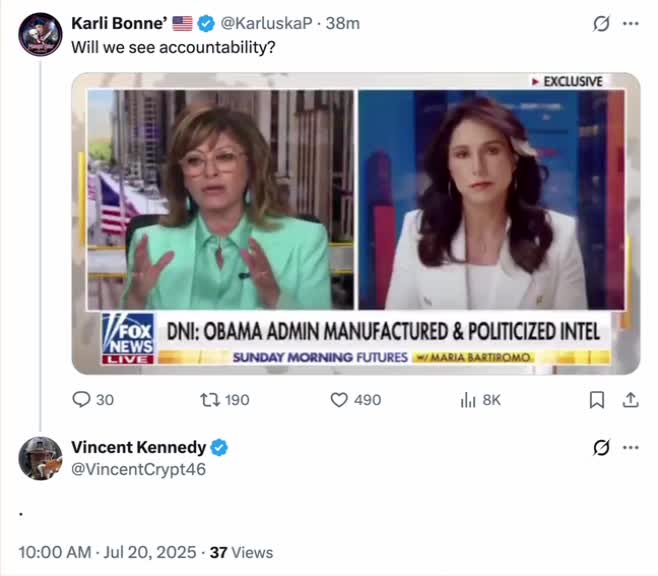The height and width of the screenshot is (576, 658).
Task: Open Karli Bonne's profile avatar
Action: 40,34
